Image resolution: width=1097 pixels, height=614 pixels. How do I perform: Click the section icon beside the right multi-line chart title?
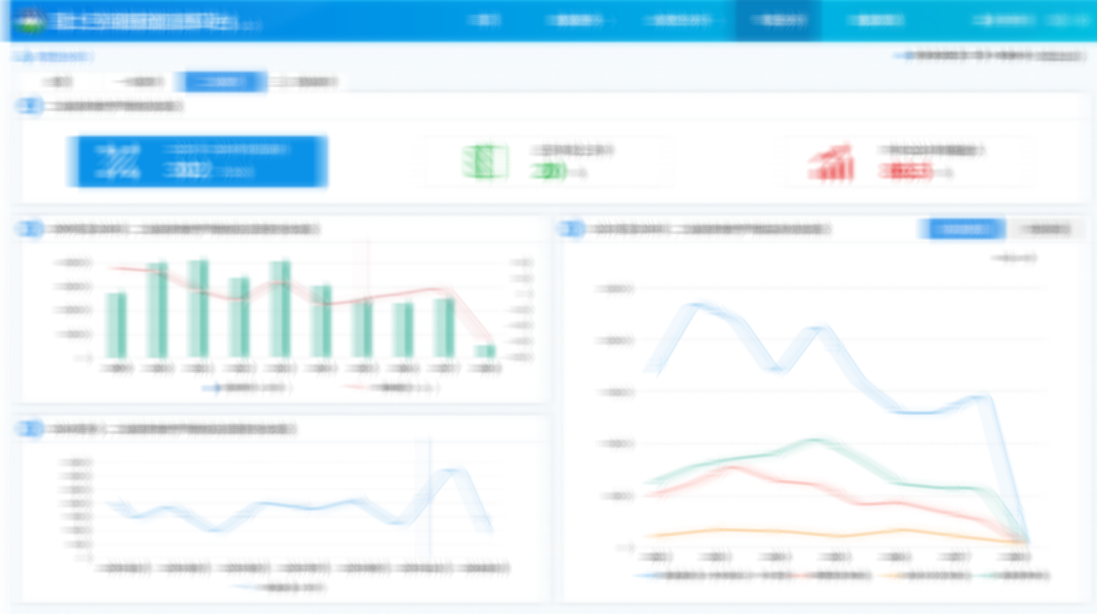coord(571,230)
